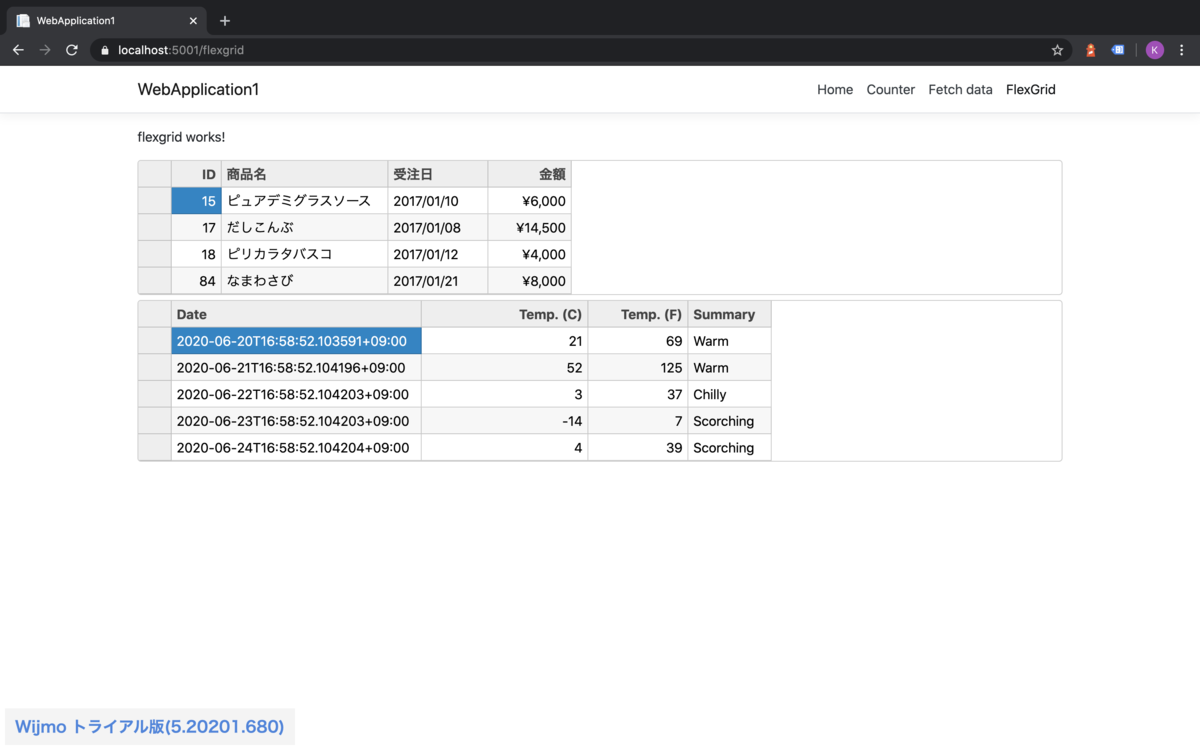Screen dimensions: 1200x750
Task: Select the 2020-06-20T16:58:52 date cell
Action: point(296,341)
